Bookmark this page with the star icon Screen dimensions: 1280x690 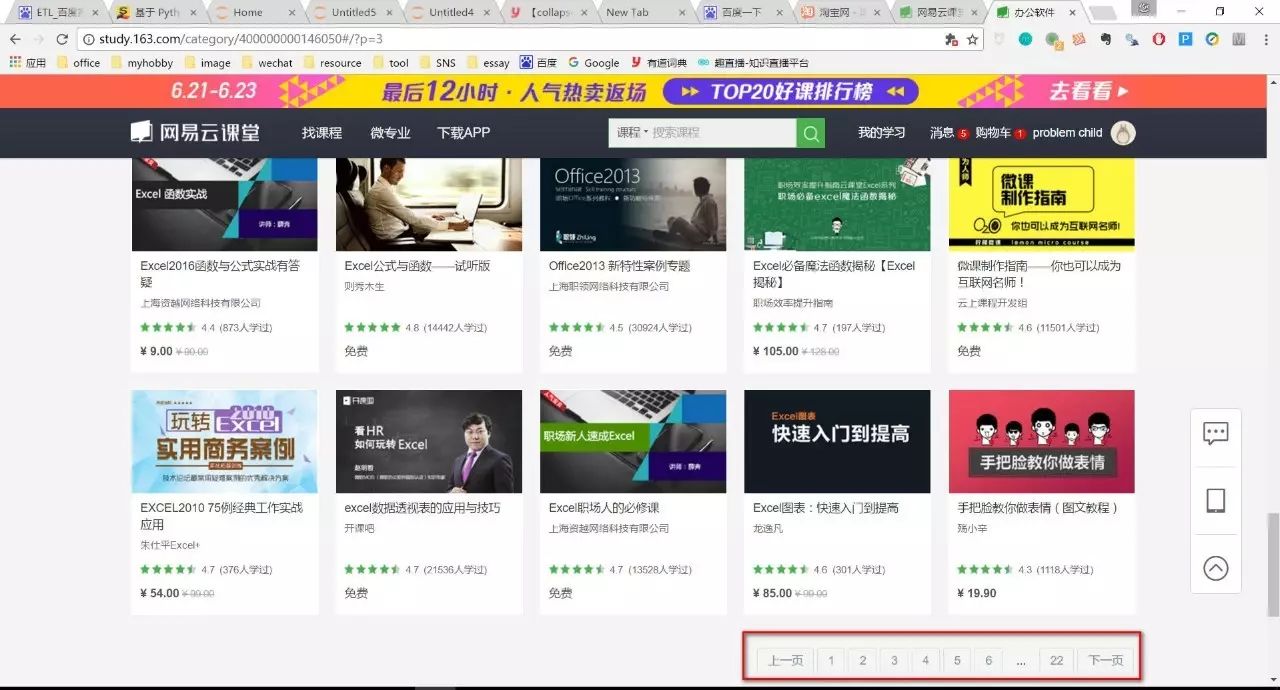coord(972,40)
